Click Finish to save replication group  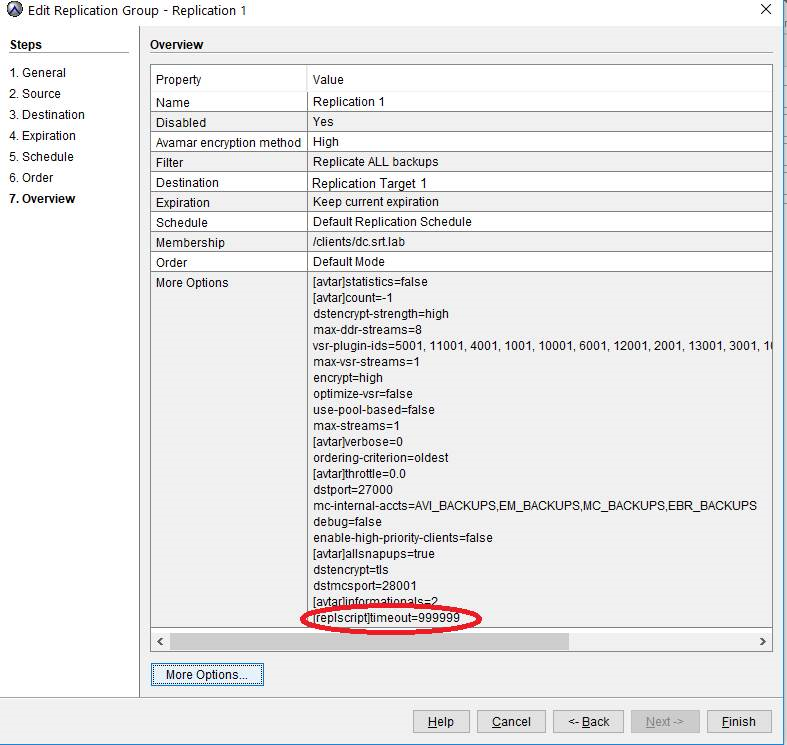738,721
